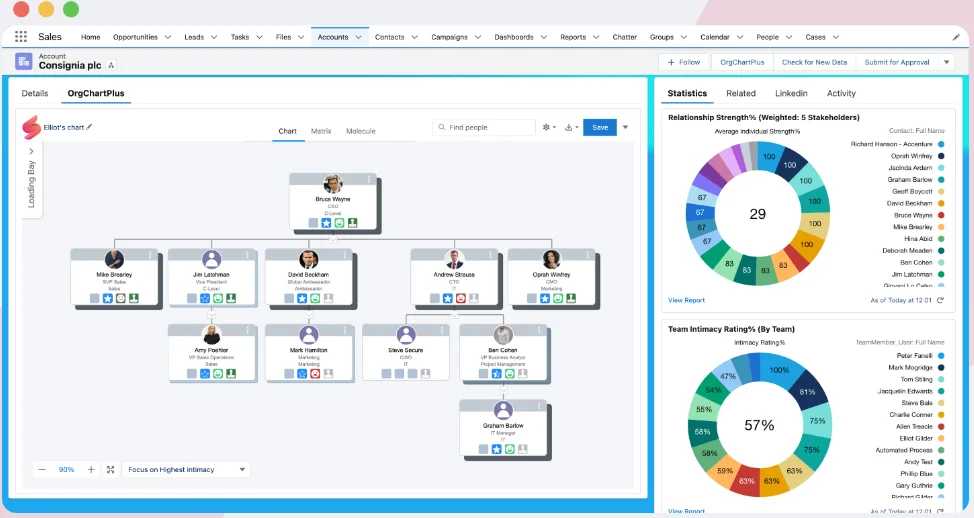Click Oprah Winfrey legend color dot
Viewport: 974px width, 518px height.
click(941, 156)
